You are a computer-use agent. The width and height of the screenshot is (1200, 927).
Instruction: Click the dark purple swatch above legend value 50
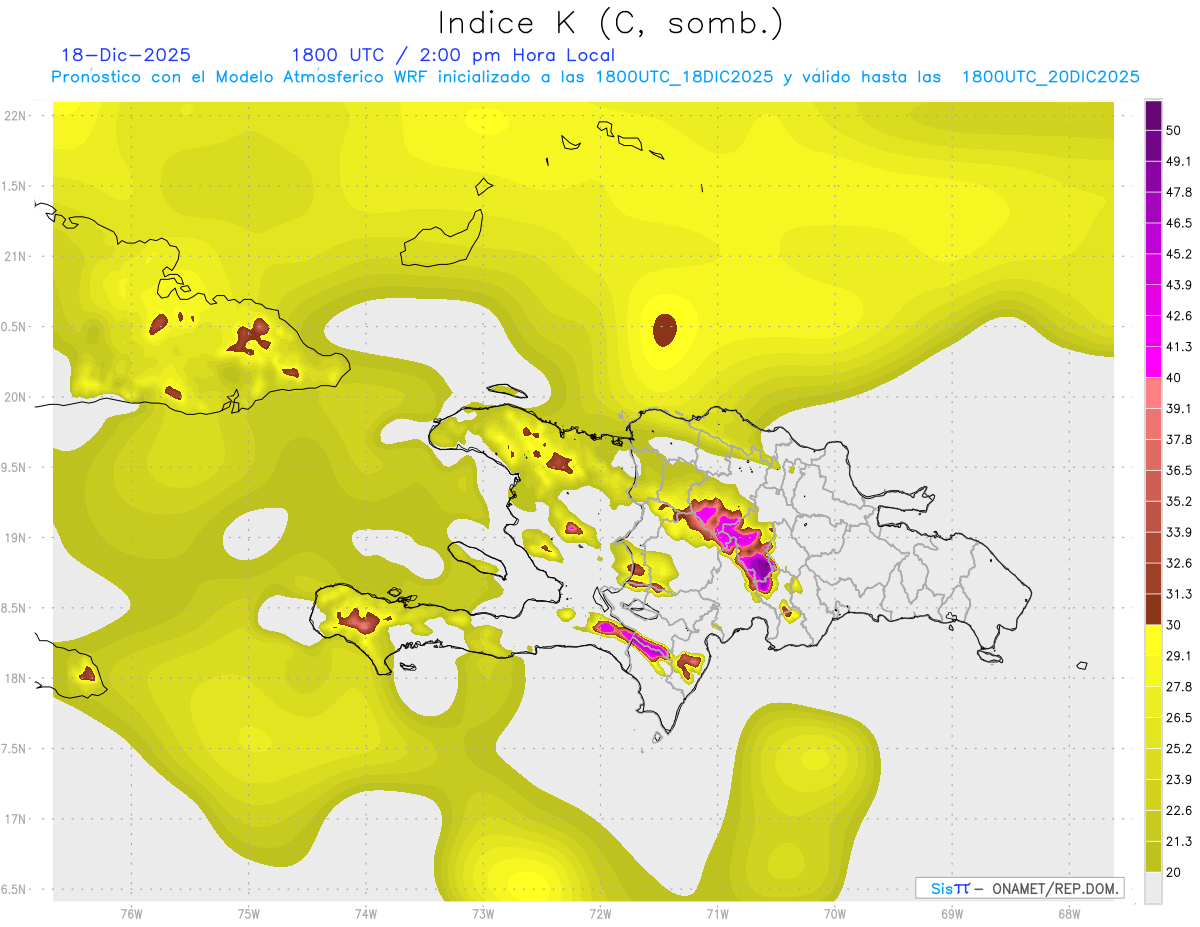click(x=1154, y=115)
